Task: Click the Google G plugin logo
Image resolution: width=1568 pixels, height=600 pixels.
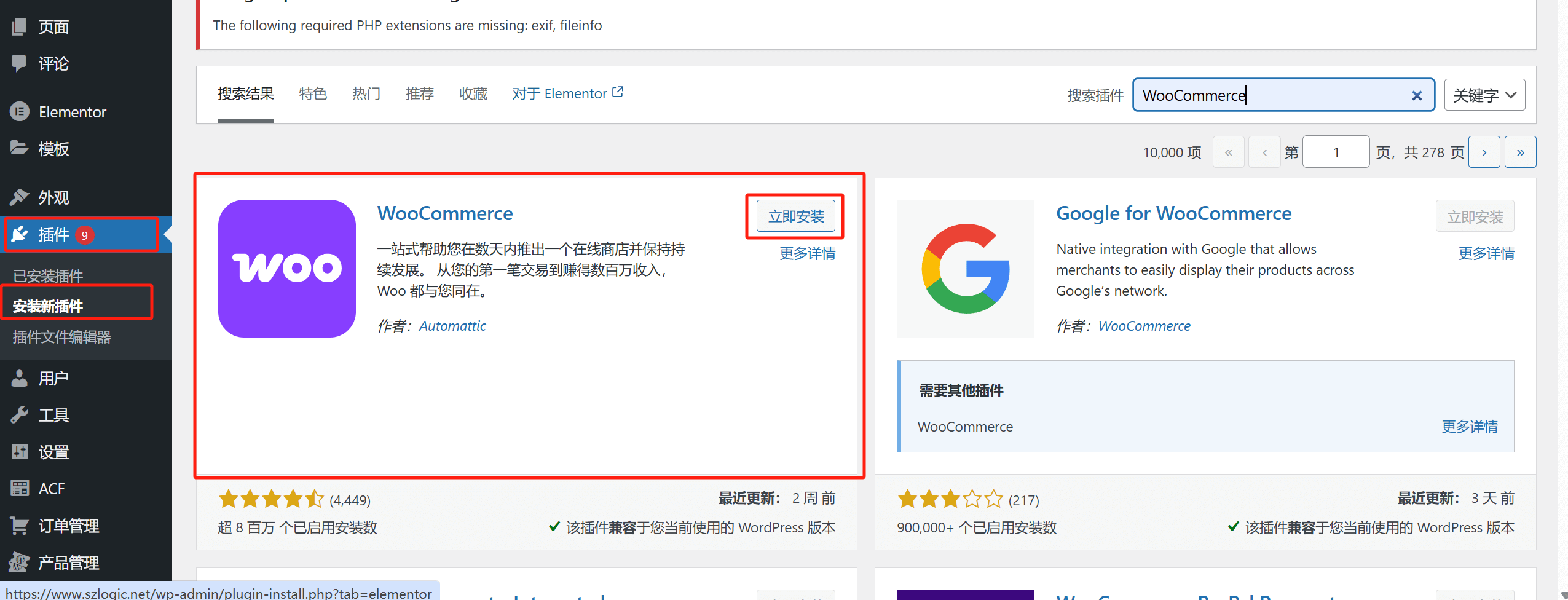Action: tap(965, 268)
